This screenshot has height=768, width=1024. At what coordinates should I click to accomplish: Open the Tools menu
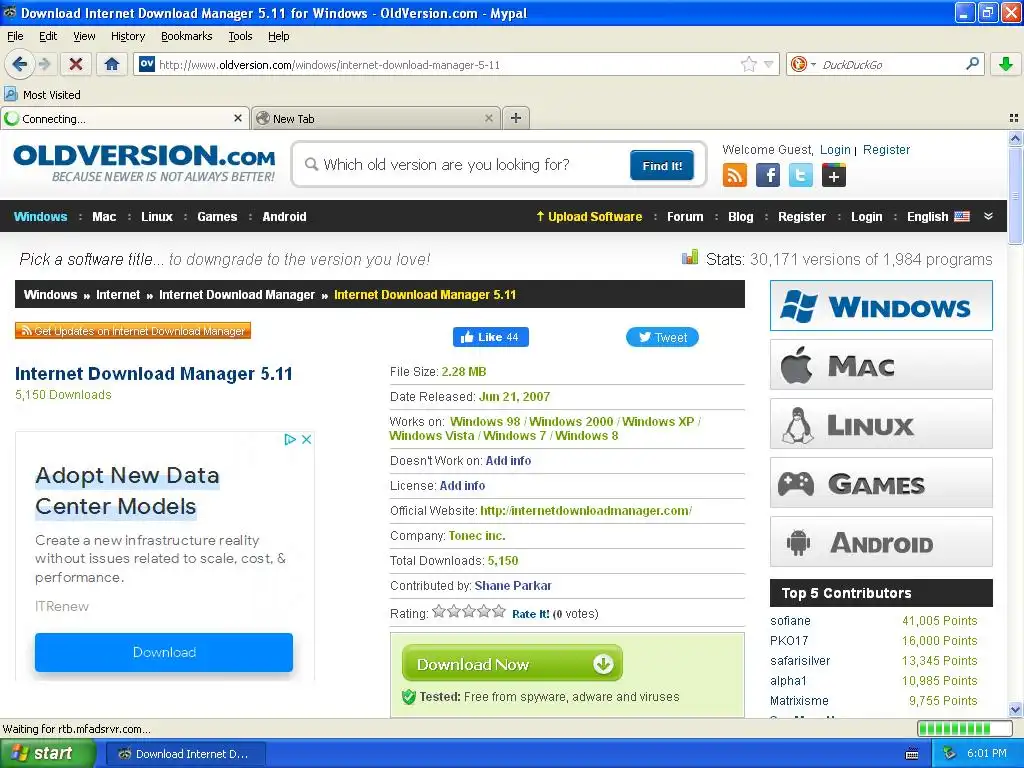click(x=240, y=36)
